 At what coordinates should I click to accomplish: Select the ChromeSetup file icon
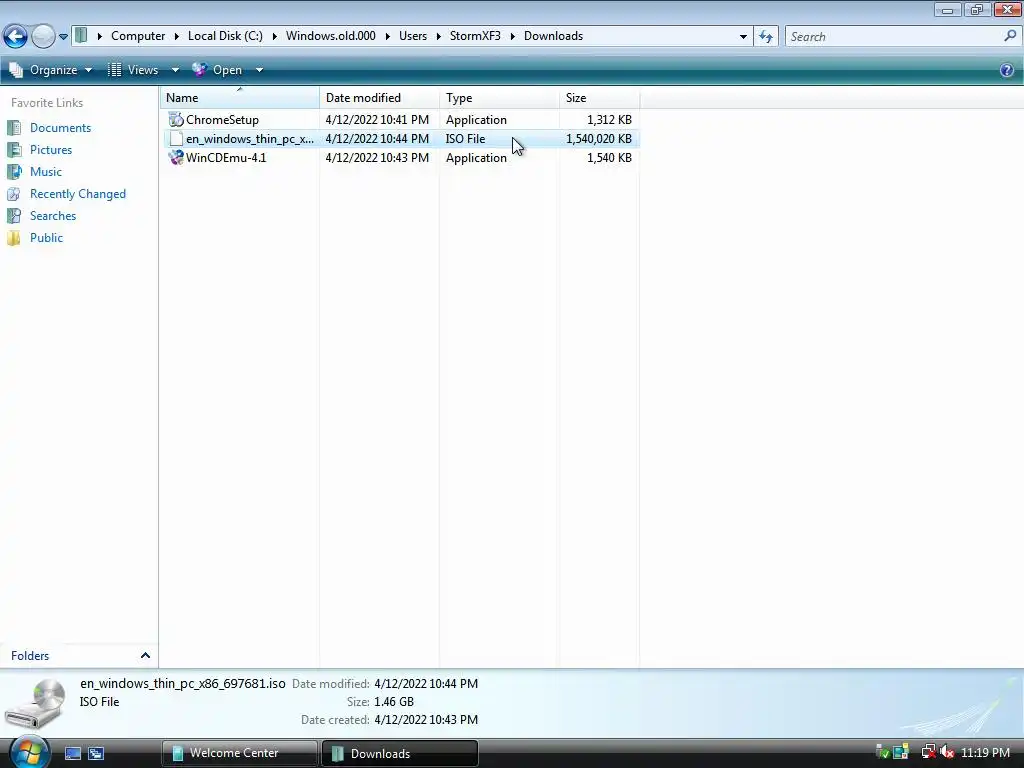click(176, 120)
